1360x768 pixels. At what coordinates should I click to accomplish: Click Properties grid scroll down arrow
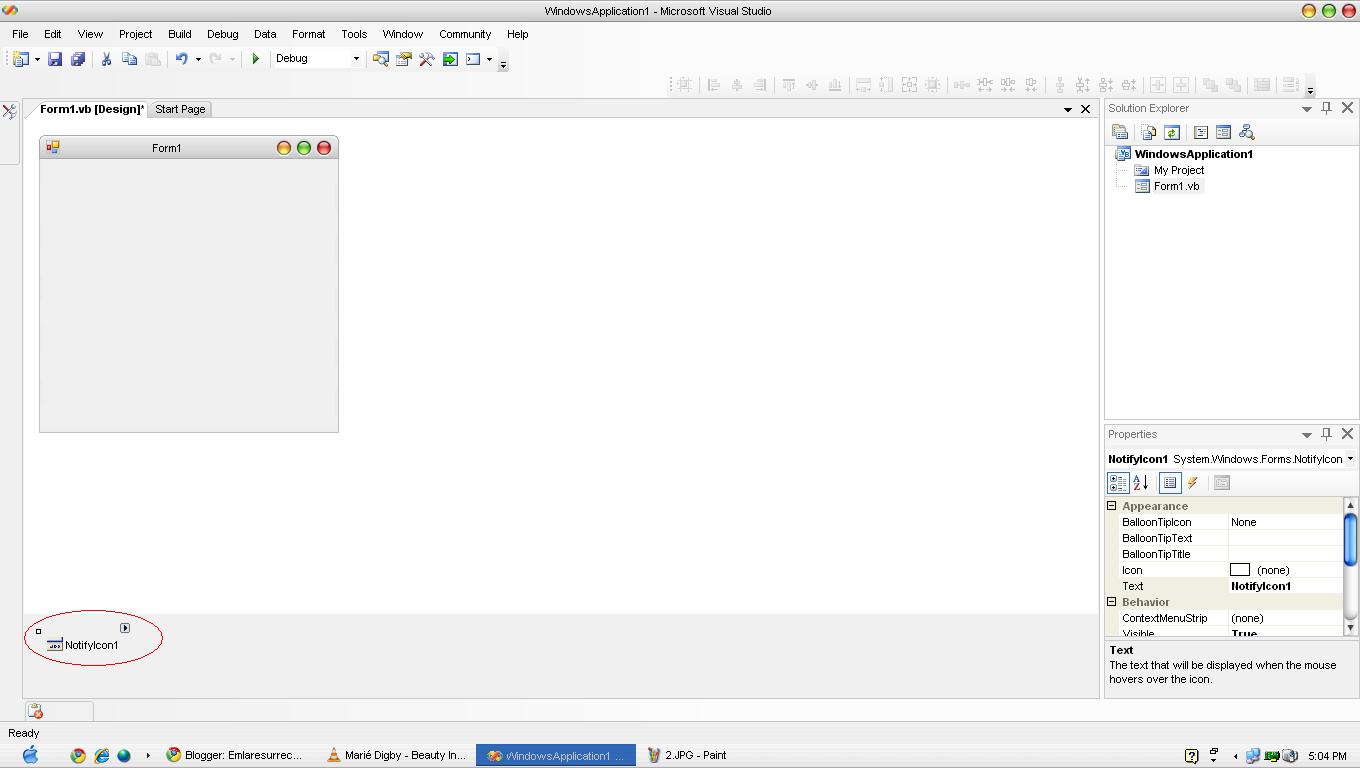click(1350, 627)
